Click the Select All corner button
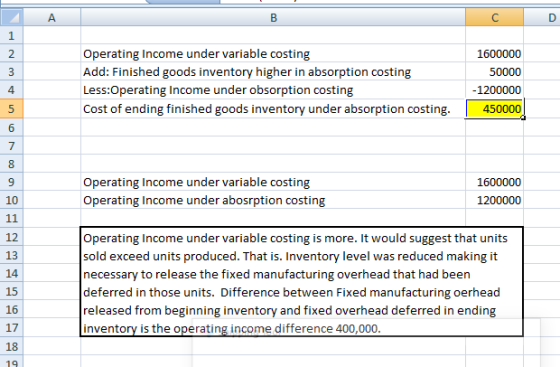The image size is (560, 367). tap(12, 17)
